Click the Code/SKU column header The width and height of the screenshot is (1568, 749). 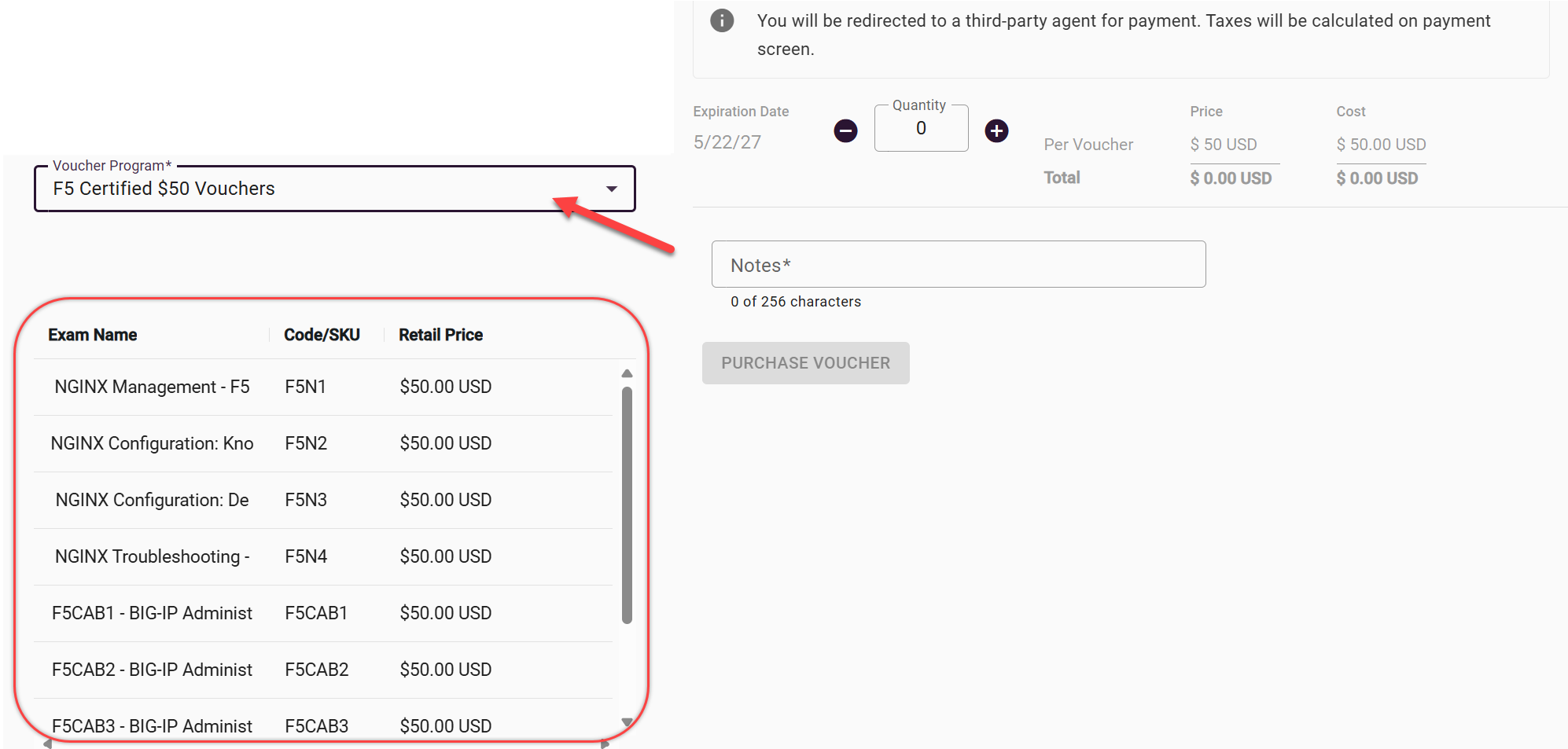click(x=322, y=335)
